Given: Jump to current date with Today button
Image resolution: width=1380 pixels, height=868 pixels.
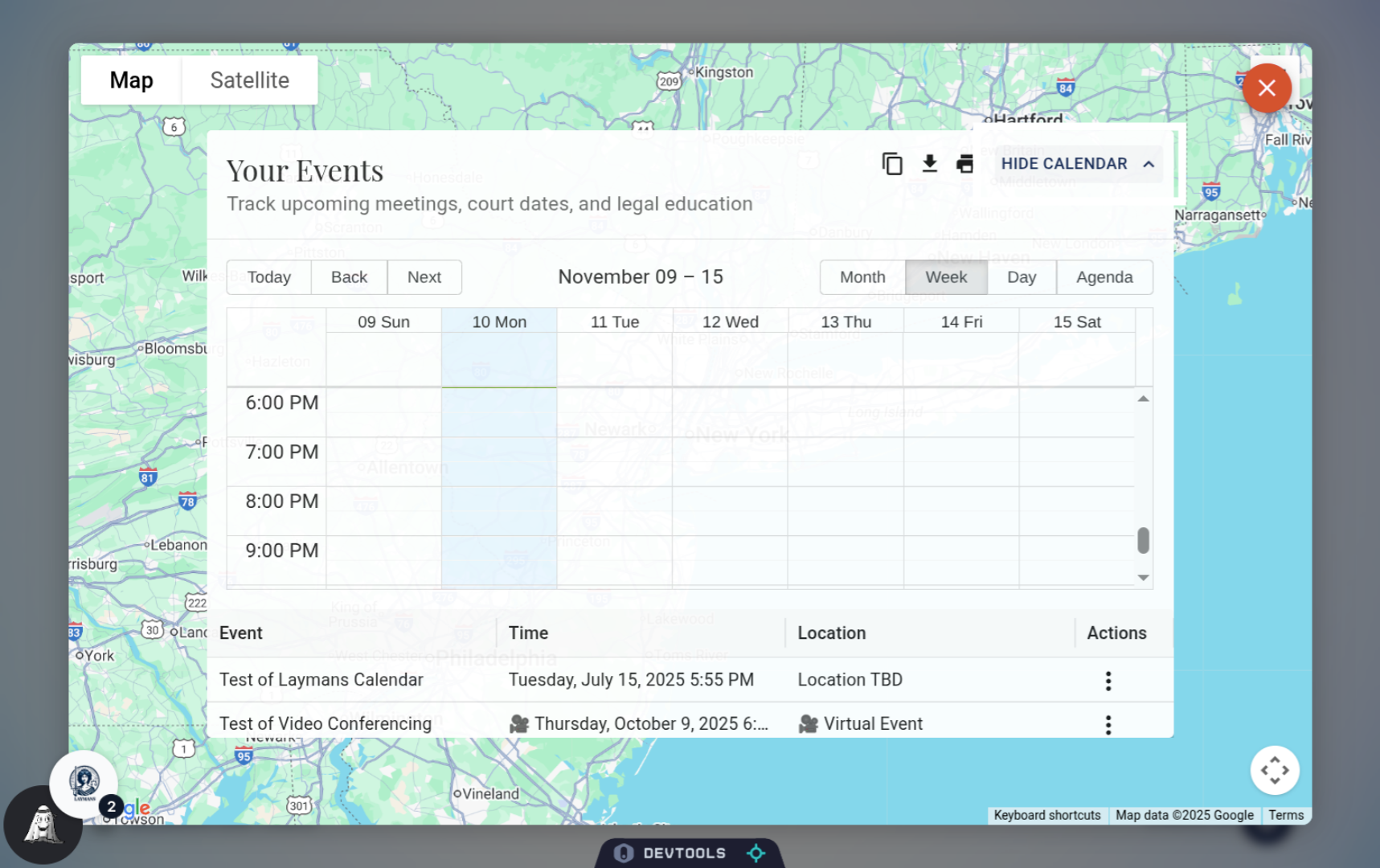Looking at the screenshot, I should (x=268, y=276).
